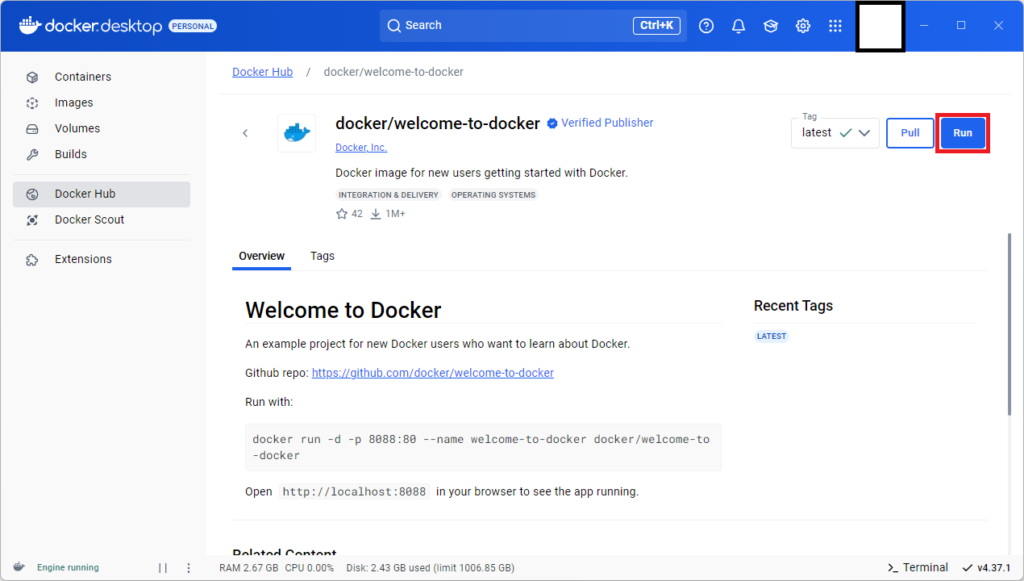Open the Docker, Inc. publisher link
The height and width of the screenshot is (581, 1024).
(x=361, y=148)
